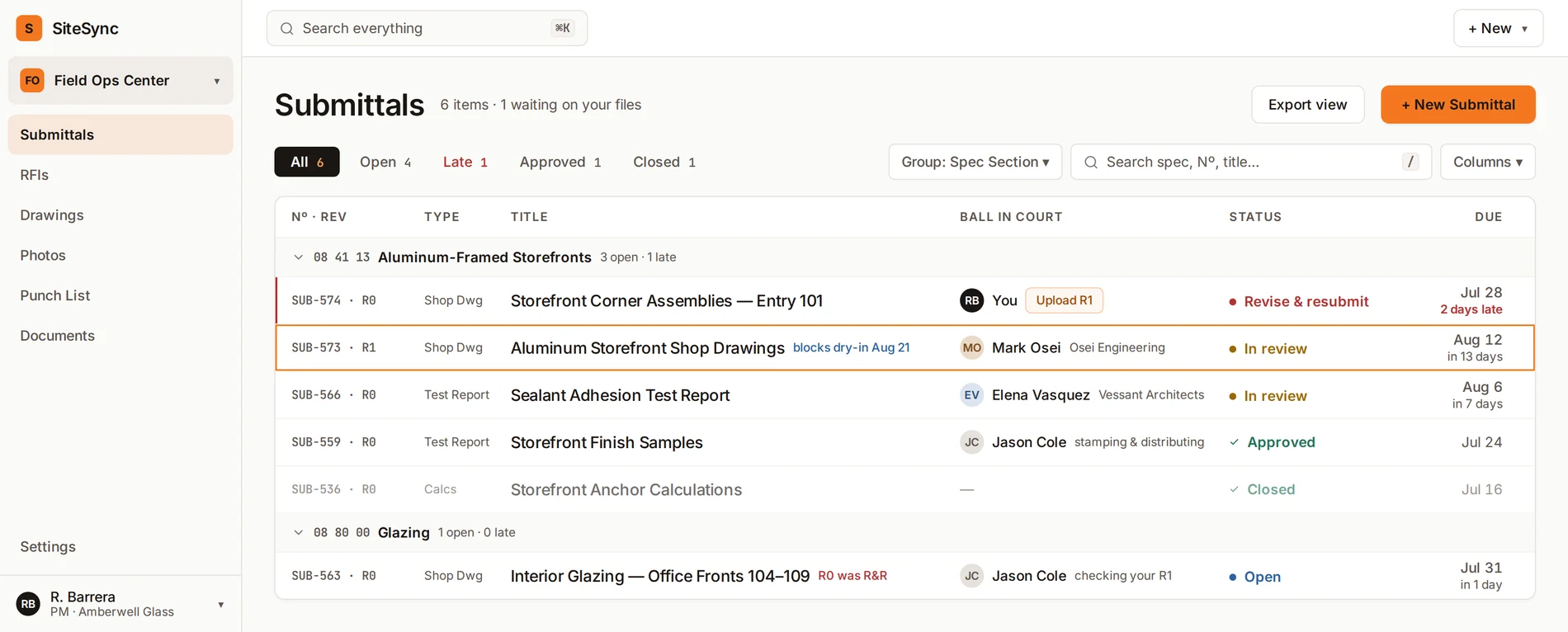1568x632 pixels.
Task: Click the RB avatar next to R. Barrera
Action: pyautogui.click(x=28, y=604)
